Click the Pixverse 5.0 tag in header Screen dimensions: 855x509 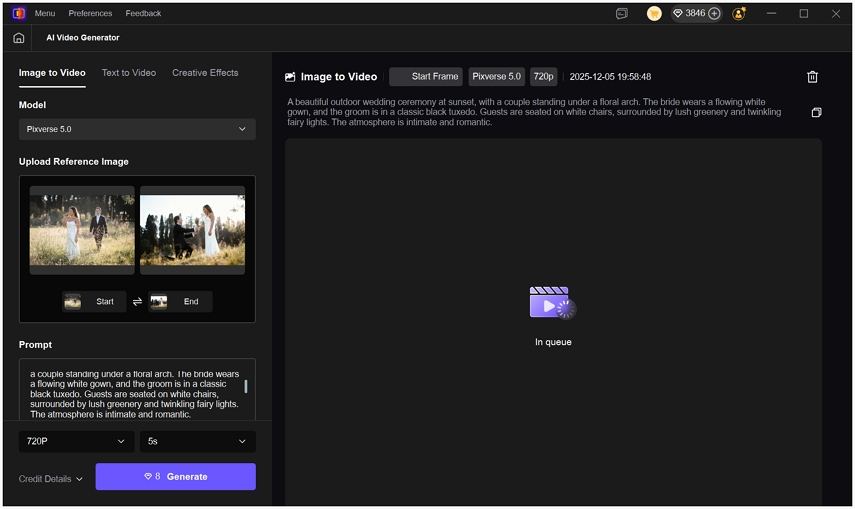click(497, 76)
